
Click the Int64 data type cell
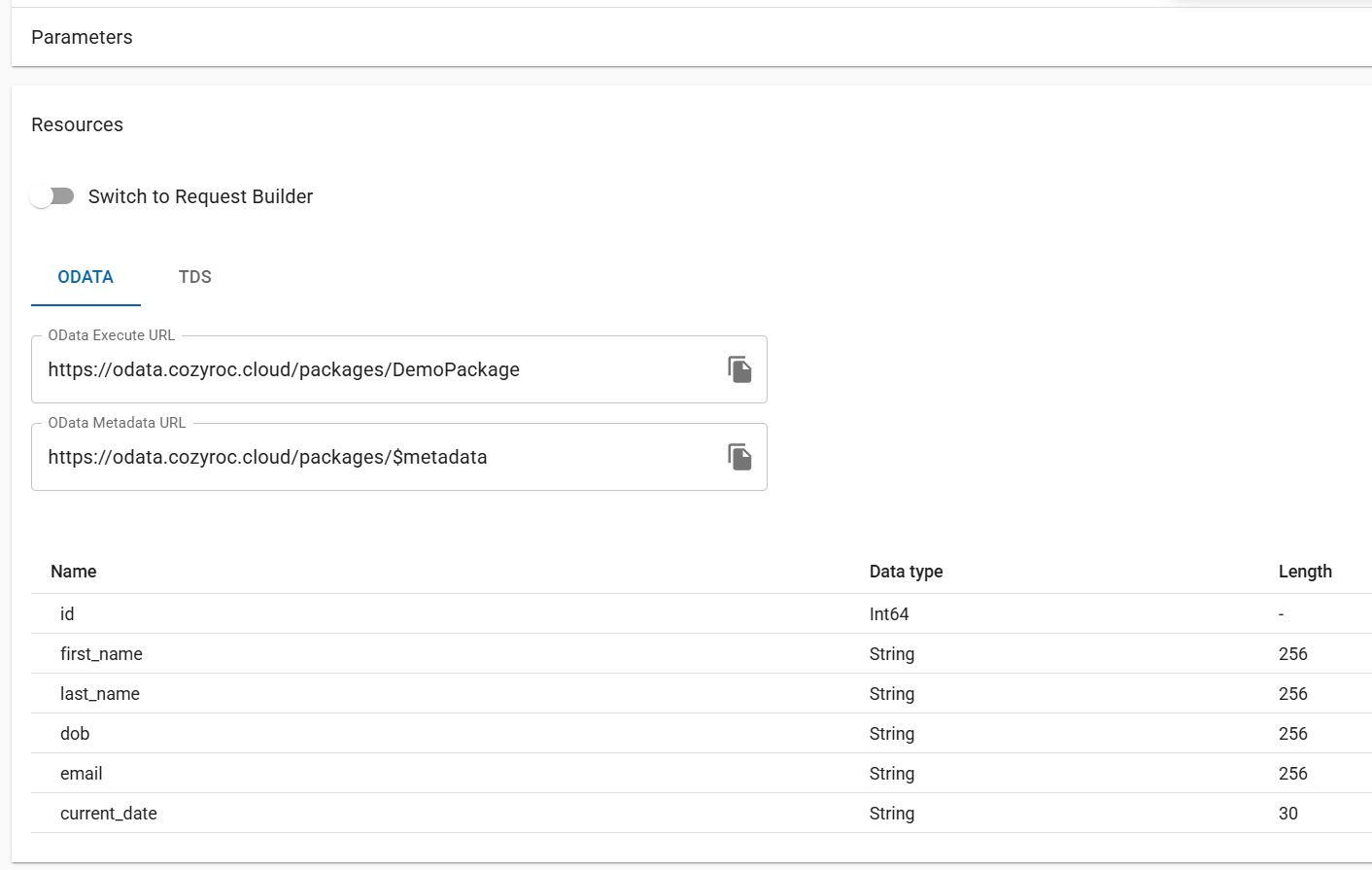[x=889, y=614]
